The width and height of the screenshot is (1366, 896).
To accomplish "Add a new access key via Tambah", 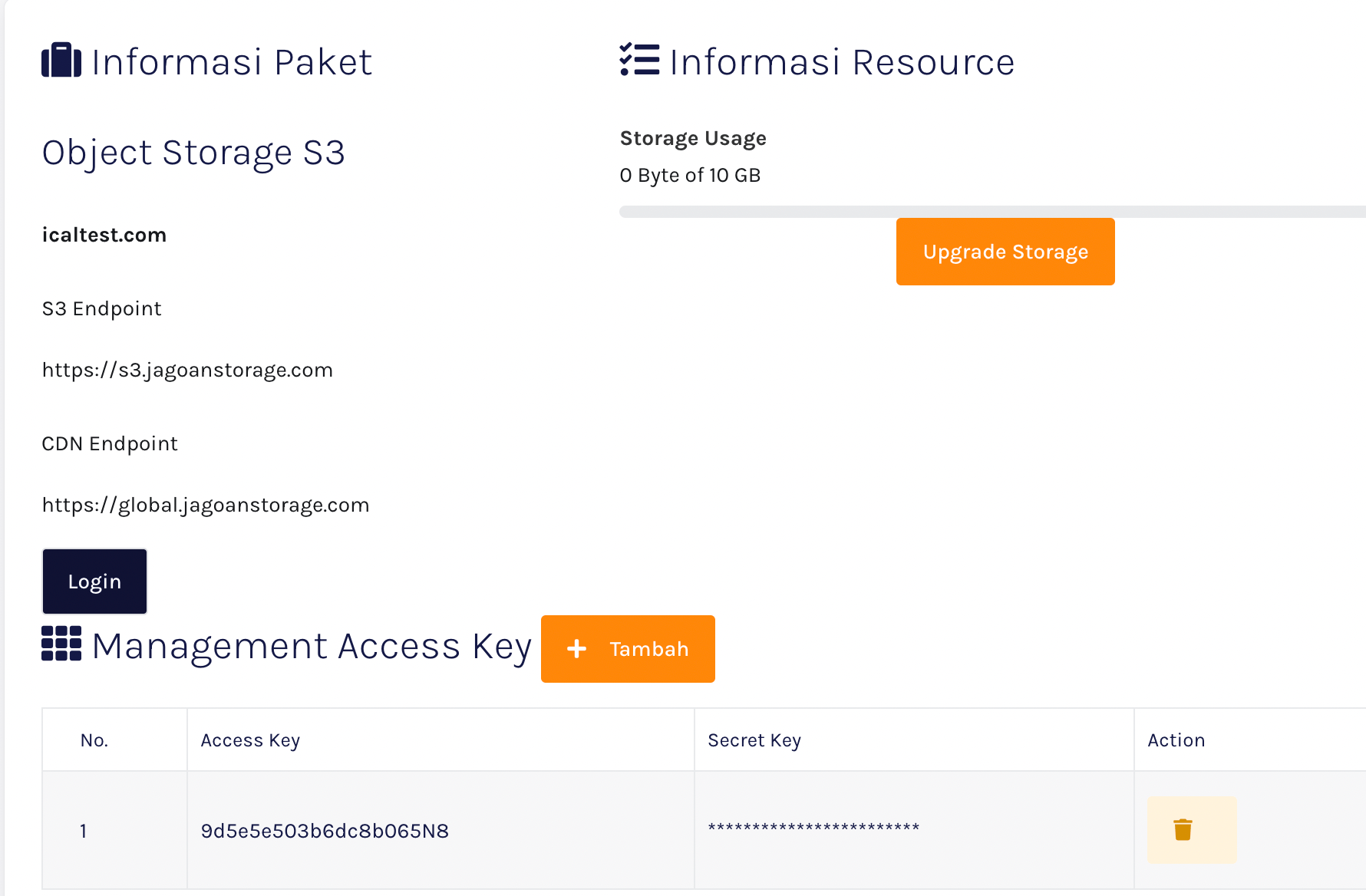I will click(x=628, y=648).
